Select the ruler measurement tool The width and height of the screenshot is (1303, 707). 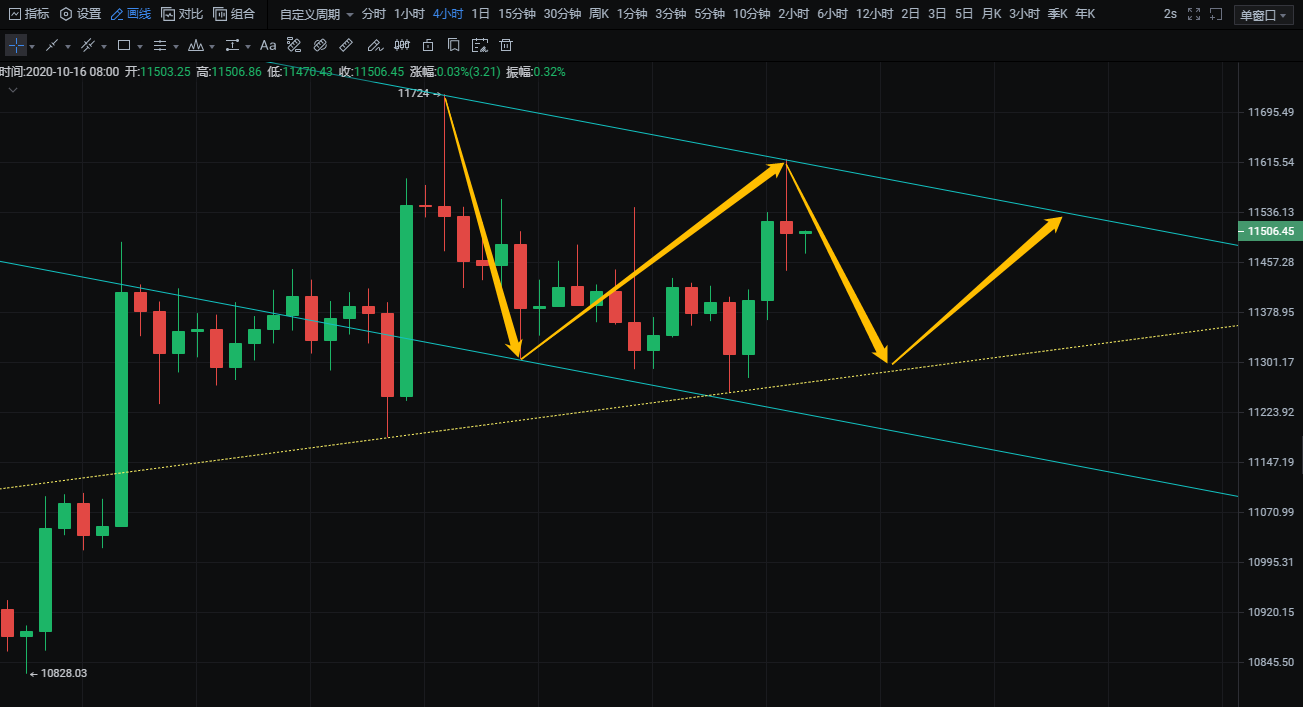(346, 46)
